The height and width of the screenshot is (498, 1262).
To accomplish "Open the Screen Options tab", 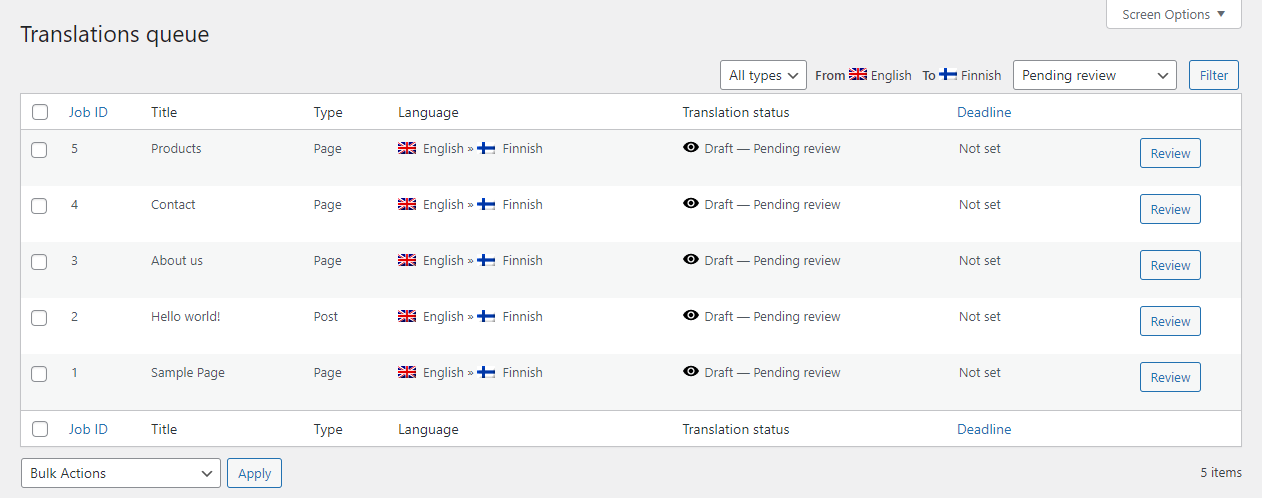I will [1174, 14].
